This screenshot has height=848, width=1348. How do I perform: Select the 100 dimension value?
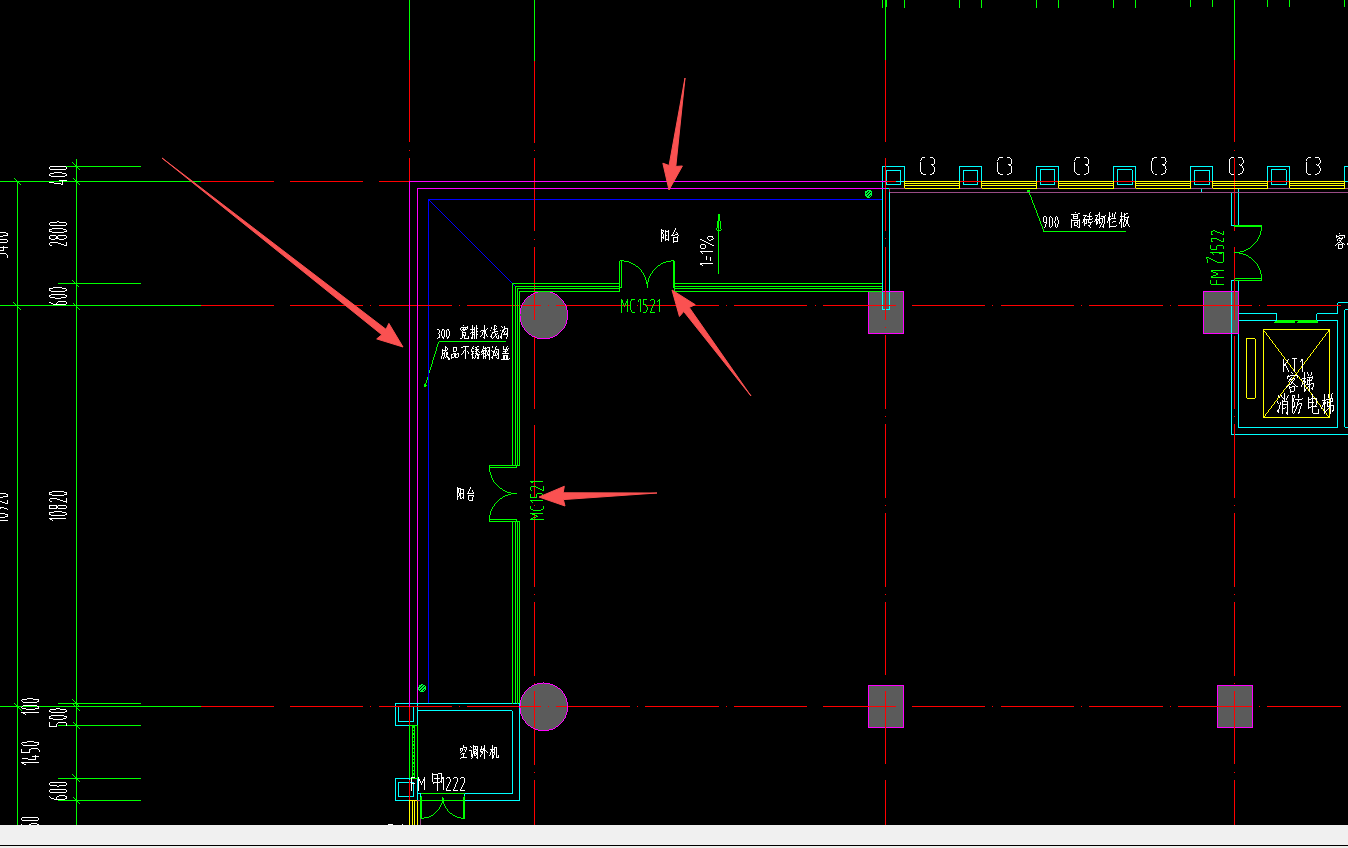click(32, 705)
